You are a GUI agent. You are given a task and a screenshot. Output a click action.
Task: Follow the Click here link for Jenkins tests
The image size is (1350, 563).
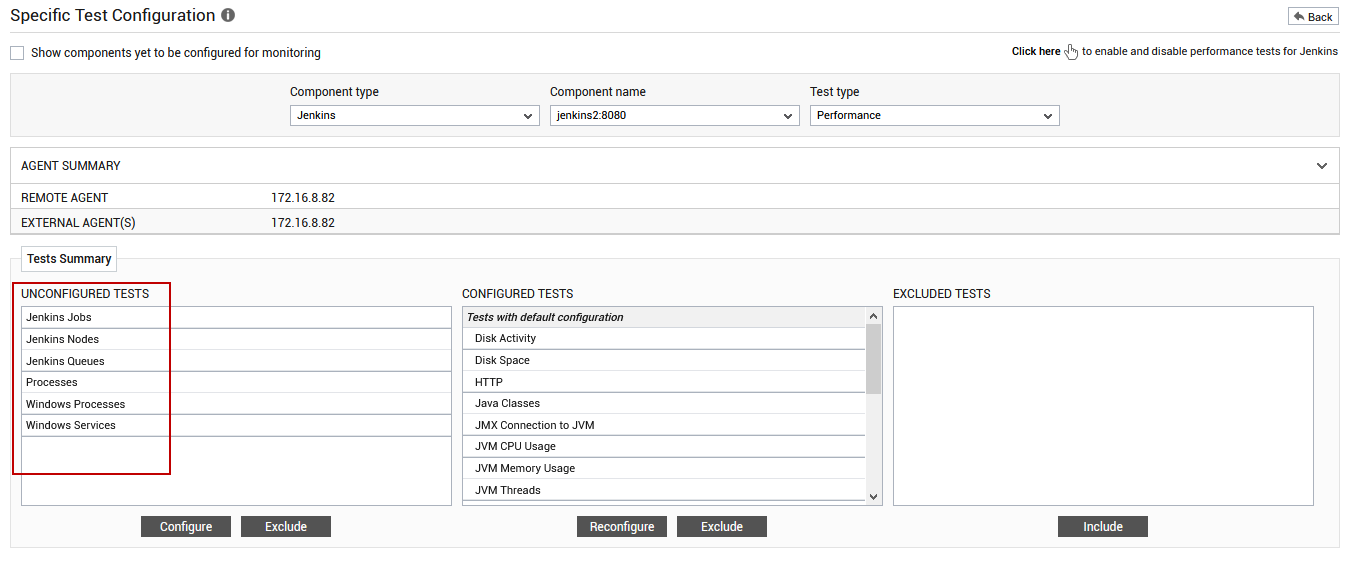[1036, 52]
